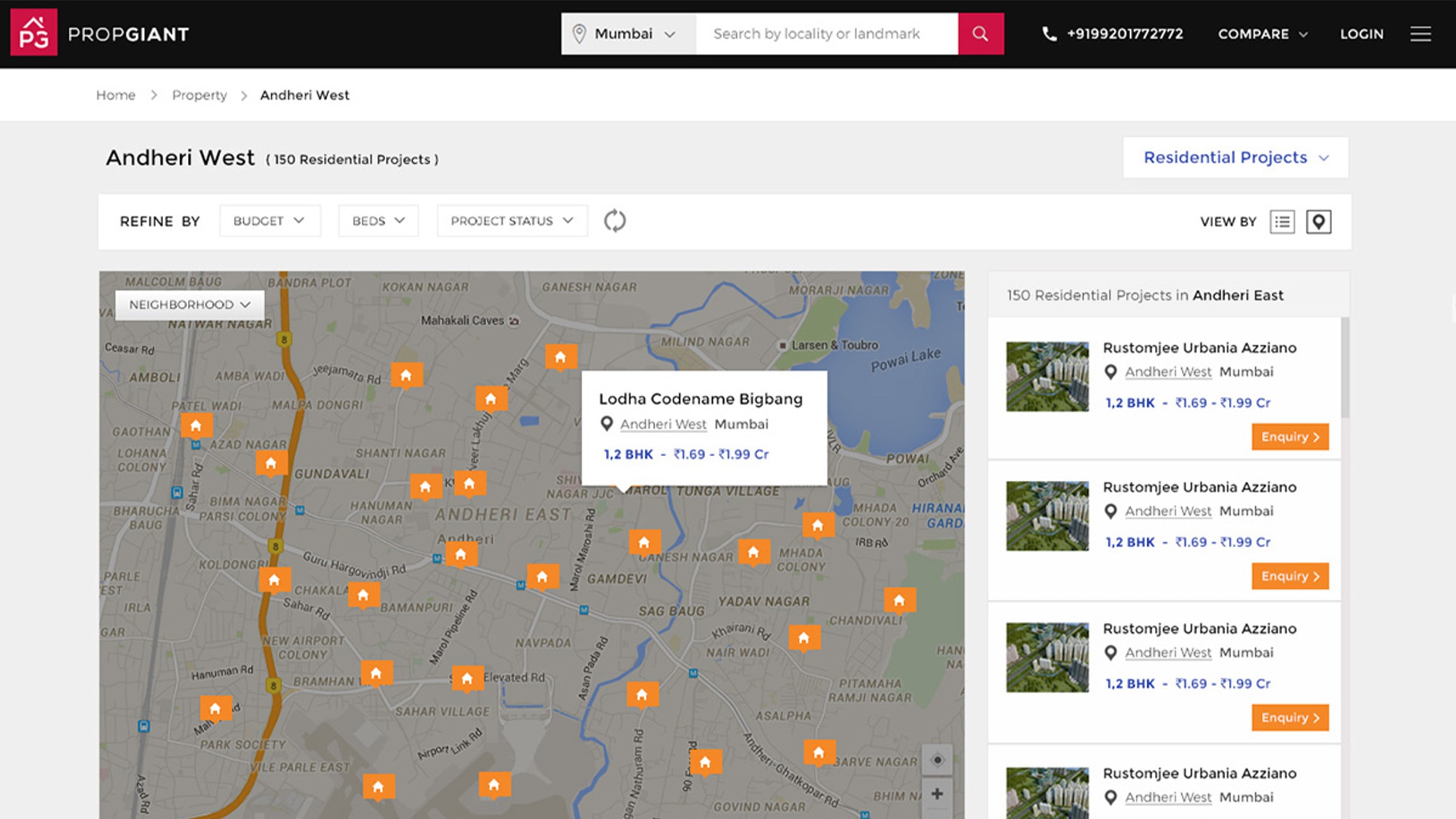Click the listings panel scrollbar

1345,368
